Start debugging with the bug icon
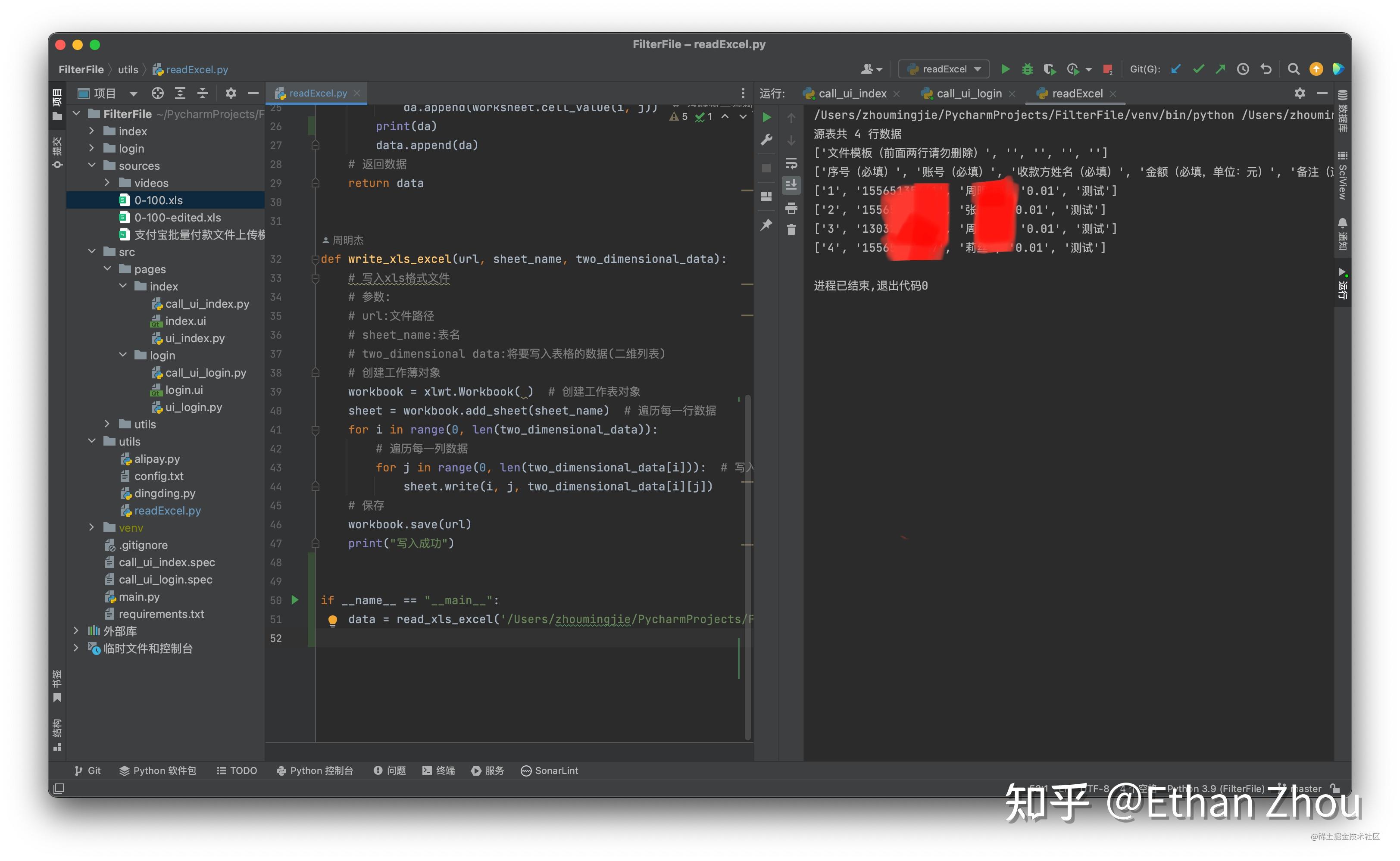 pos(1027,69)
